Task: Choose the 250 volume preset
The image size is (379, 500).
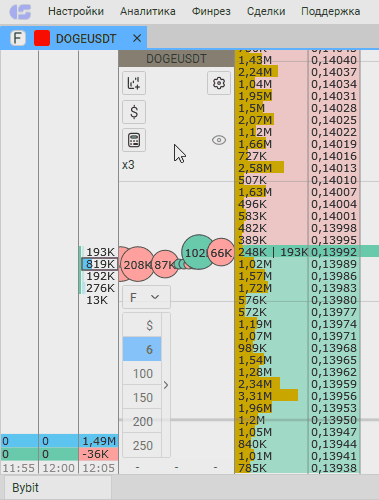Action: (142, 445)
